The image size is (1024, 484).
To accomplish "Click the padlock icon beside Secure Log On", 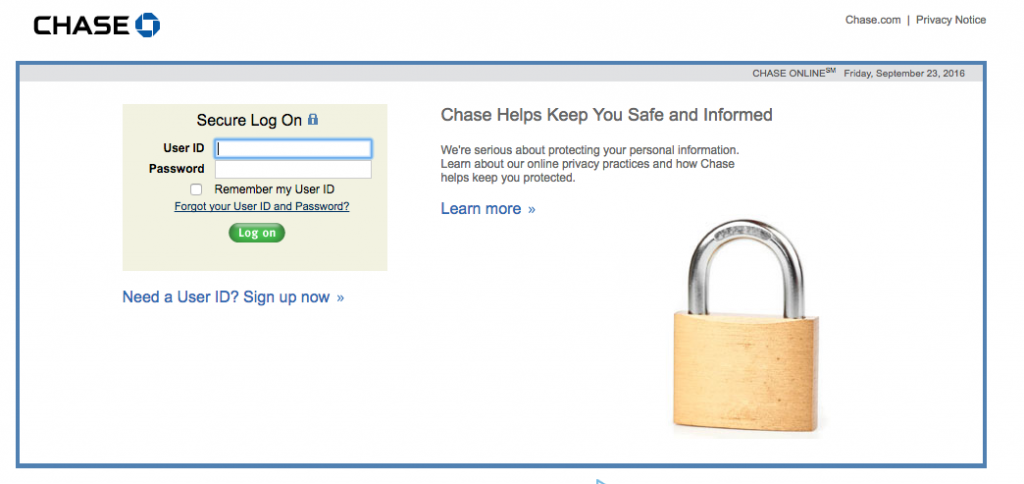I will (313, 120).
